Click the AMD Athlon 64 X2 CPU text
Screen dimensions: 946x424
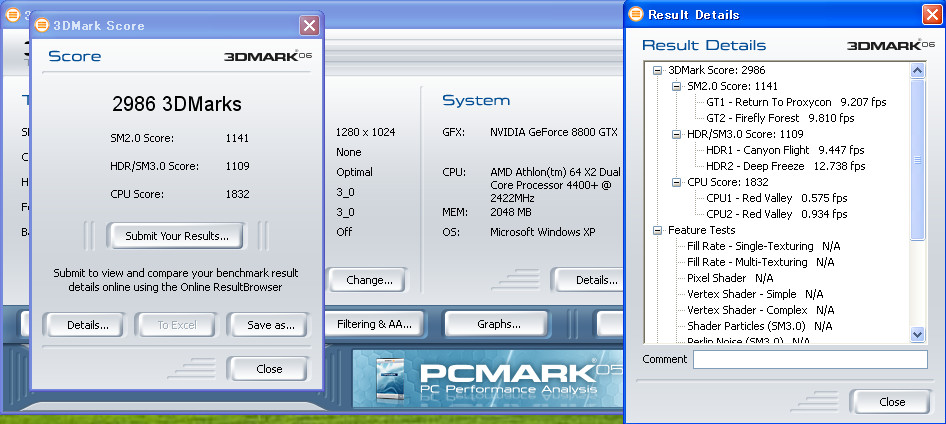click(x=555, y=185)
